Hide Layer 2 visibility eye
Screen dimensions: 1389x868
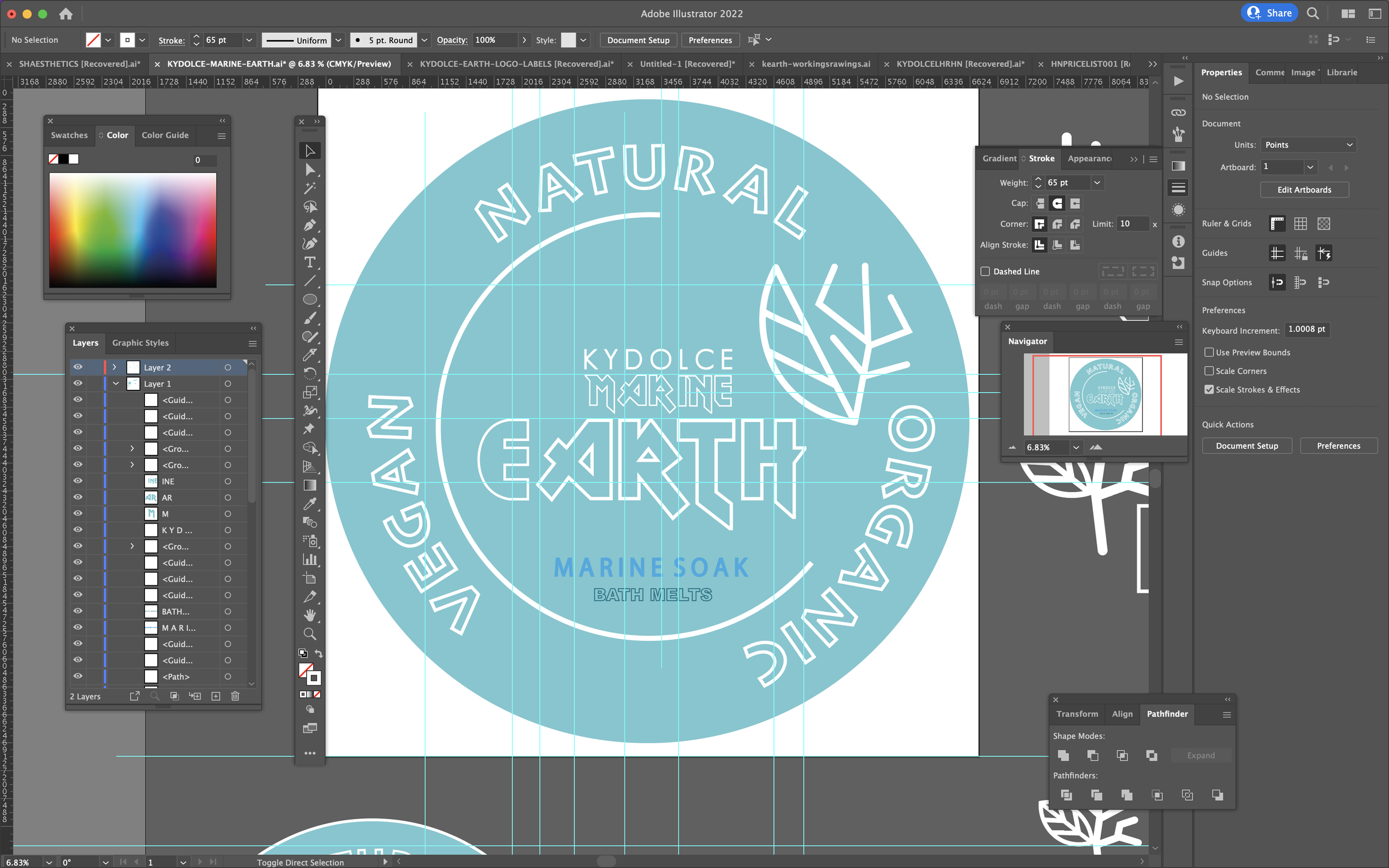point(78,368)
